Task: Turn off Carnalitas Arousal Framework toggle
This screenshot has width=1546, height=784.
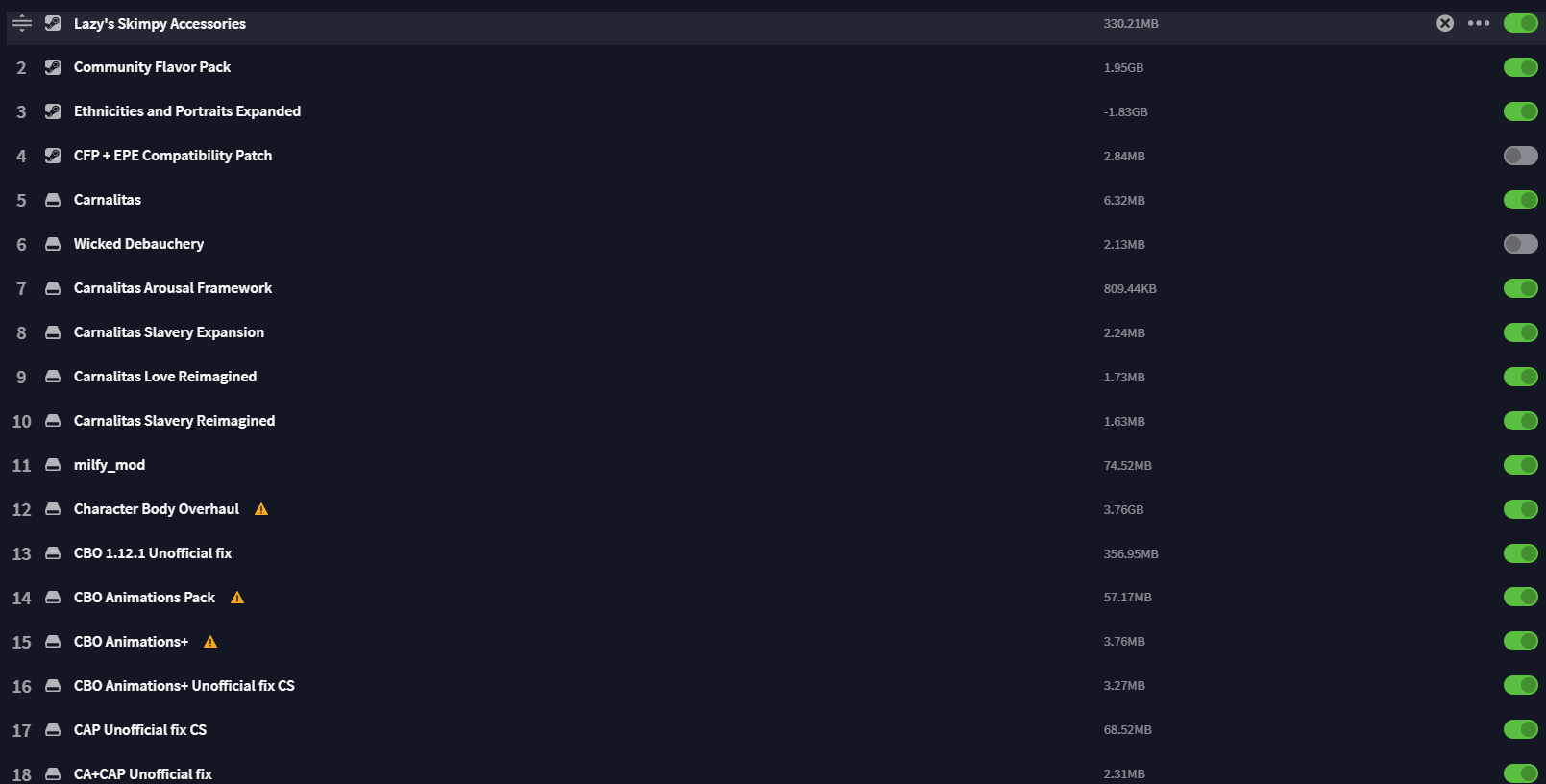Action: click(x=1521, y=288)
